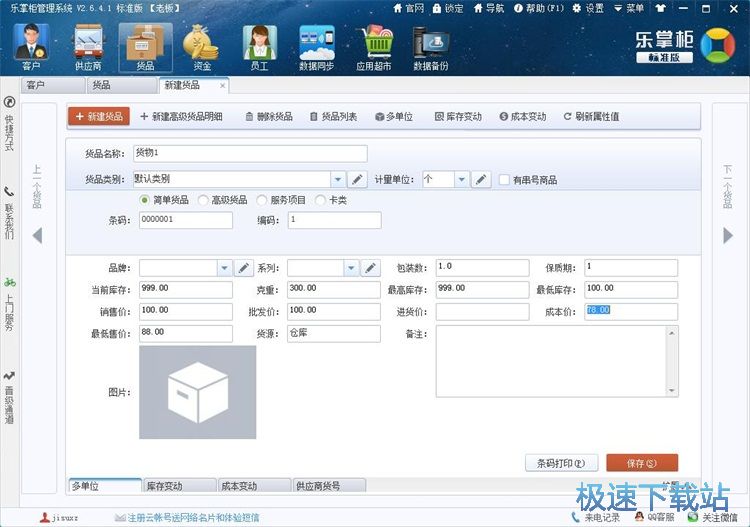This screenshot has width=750, height=527.
Task: Open the bottom 多单位 tab
Action: click(x=105, y=485)
